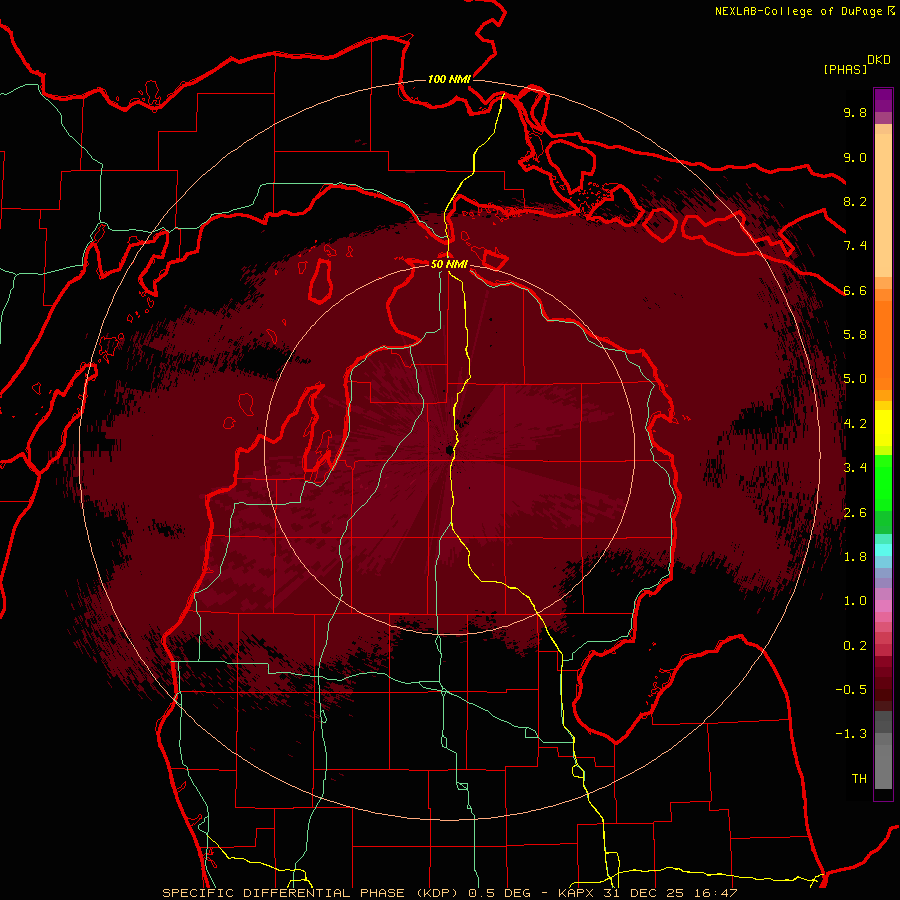Click the TH label on the color scale
This screenshot has width=900, height=900.
(859, 779)
